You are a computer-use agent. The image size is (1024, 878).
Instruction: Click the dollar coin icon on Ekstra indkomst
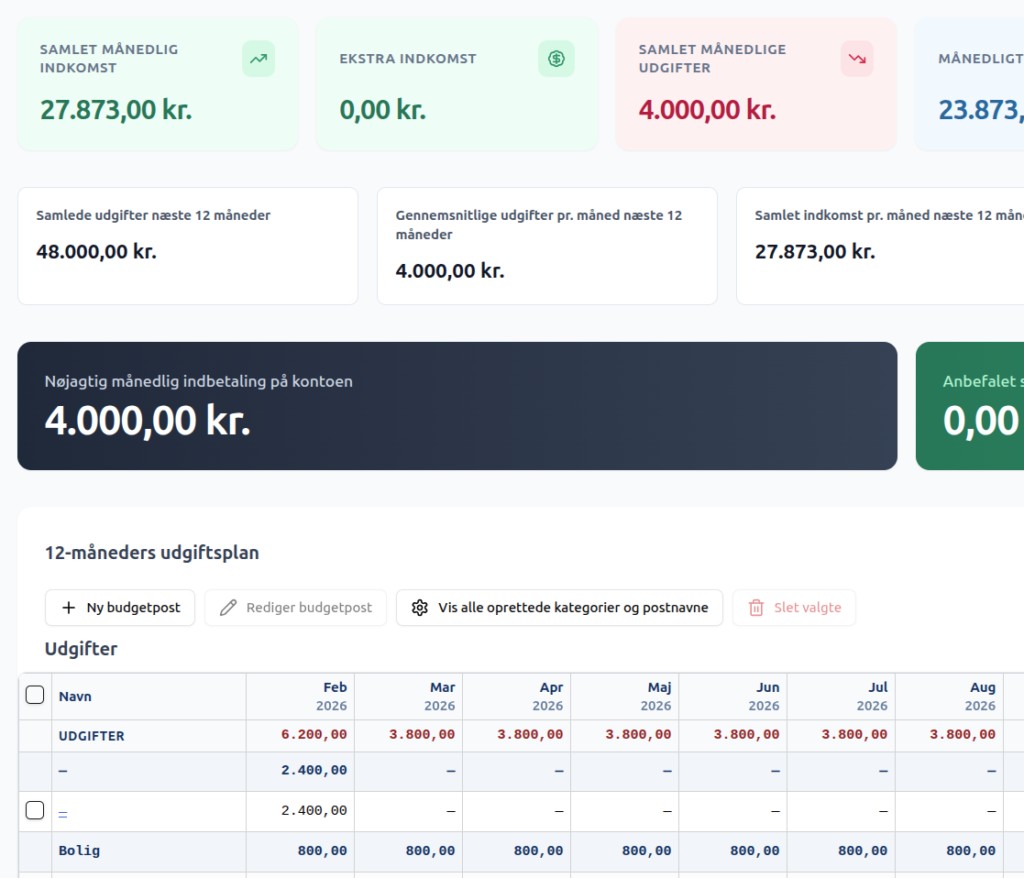(556, 59)
